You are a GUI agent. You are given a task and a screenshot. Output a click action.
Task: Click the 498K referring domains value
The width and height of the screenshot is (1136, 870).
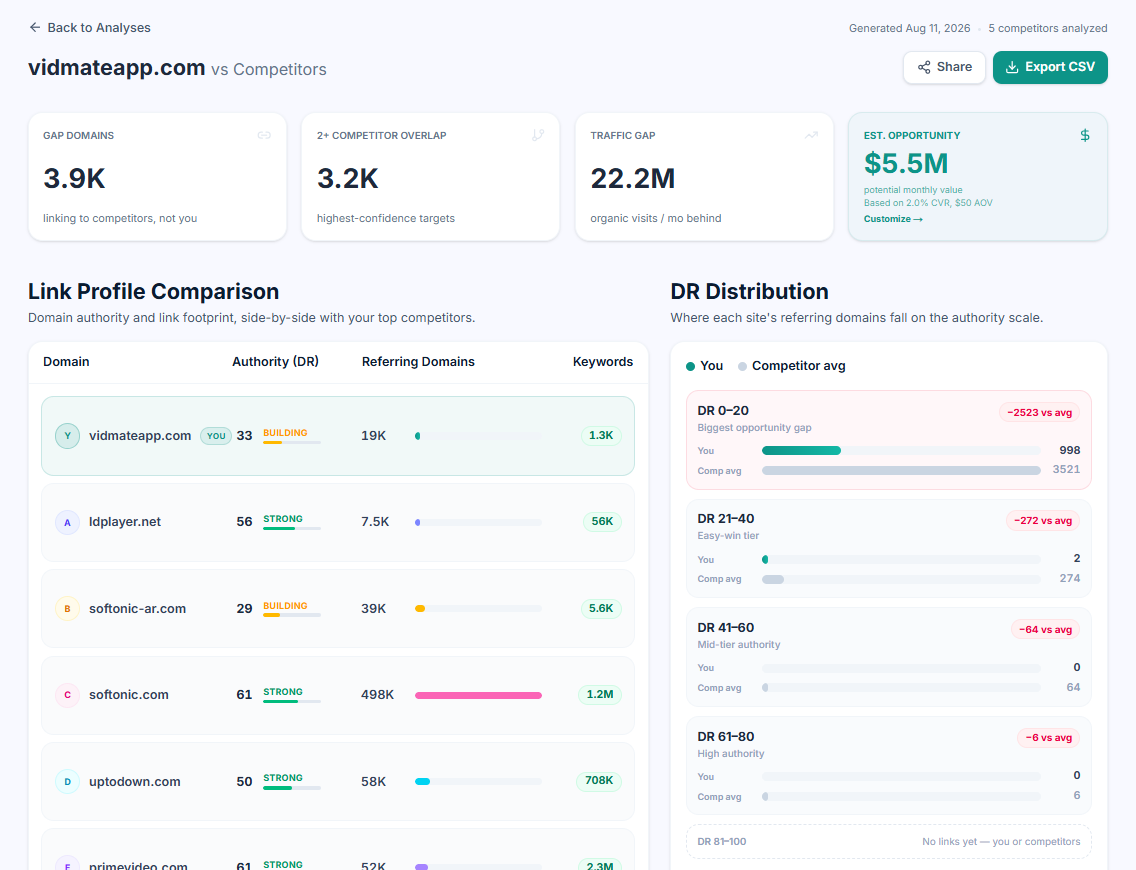[377, 695]
